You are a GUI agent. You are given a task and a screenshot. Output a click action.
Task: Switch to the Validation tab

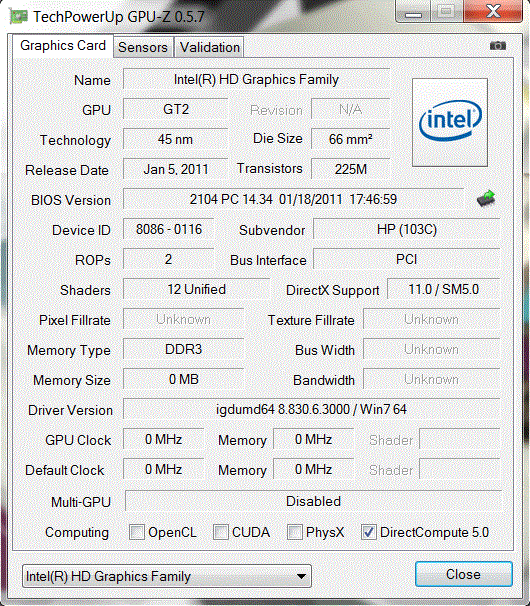point(210,47)
